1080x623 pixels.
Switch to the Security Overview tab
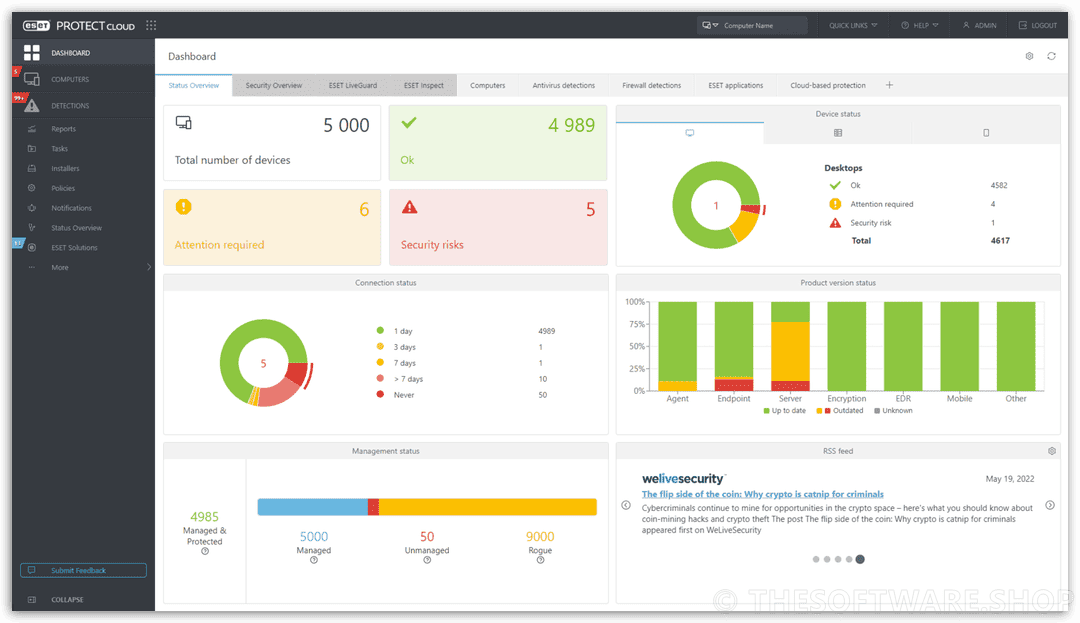click(273, 85)
